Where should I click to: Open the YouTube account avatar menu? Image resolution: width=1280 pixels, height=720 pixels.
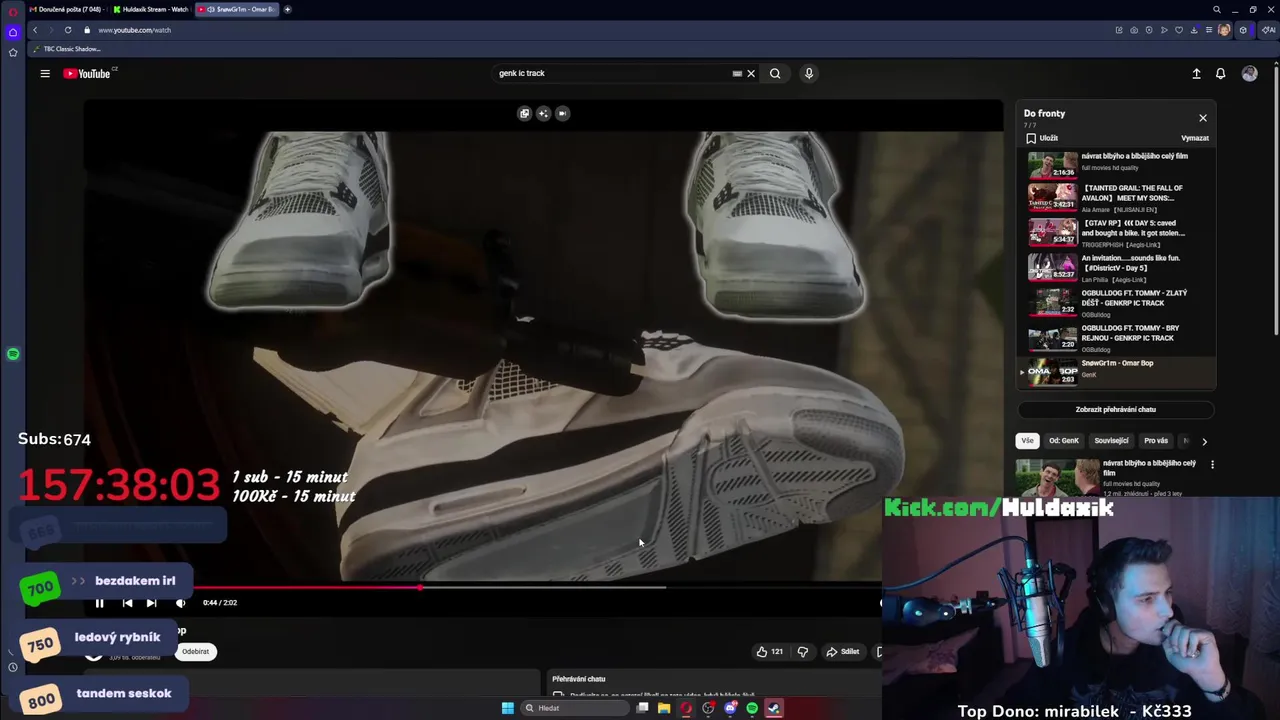[x=1249, y=73]
